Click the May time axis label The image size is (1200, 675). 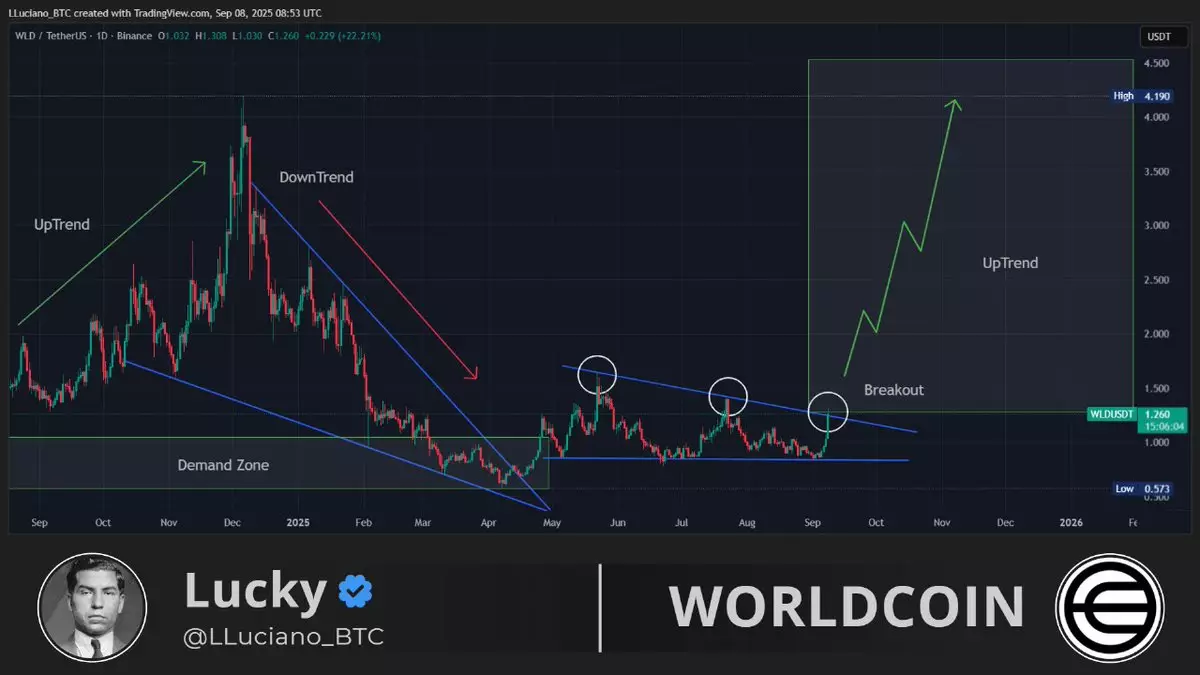(551, 522)
